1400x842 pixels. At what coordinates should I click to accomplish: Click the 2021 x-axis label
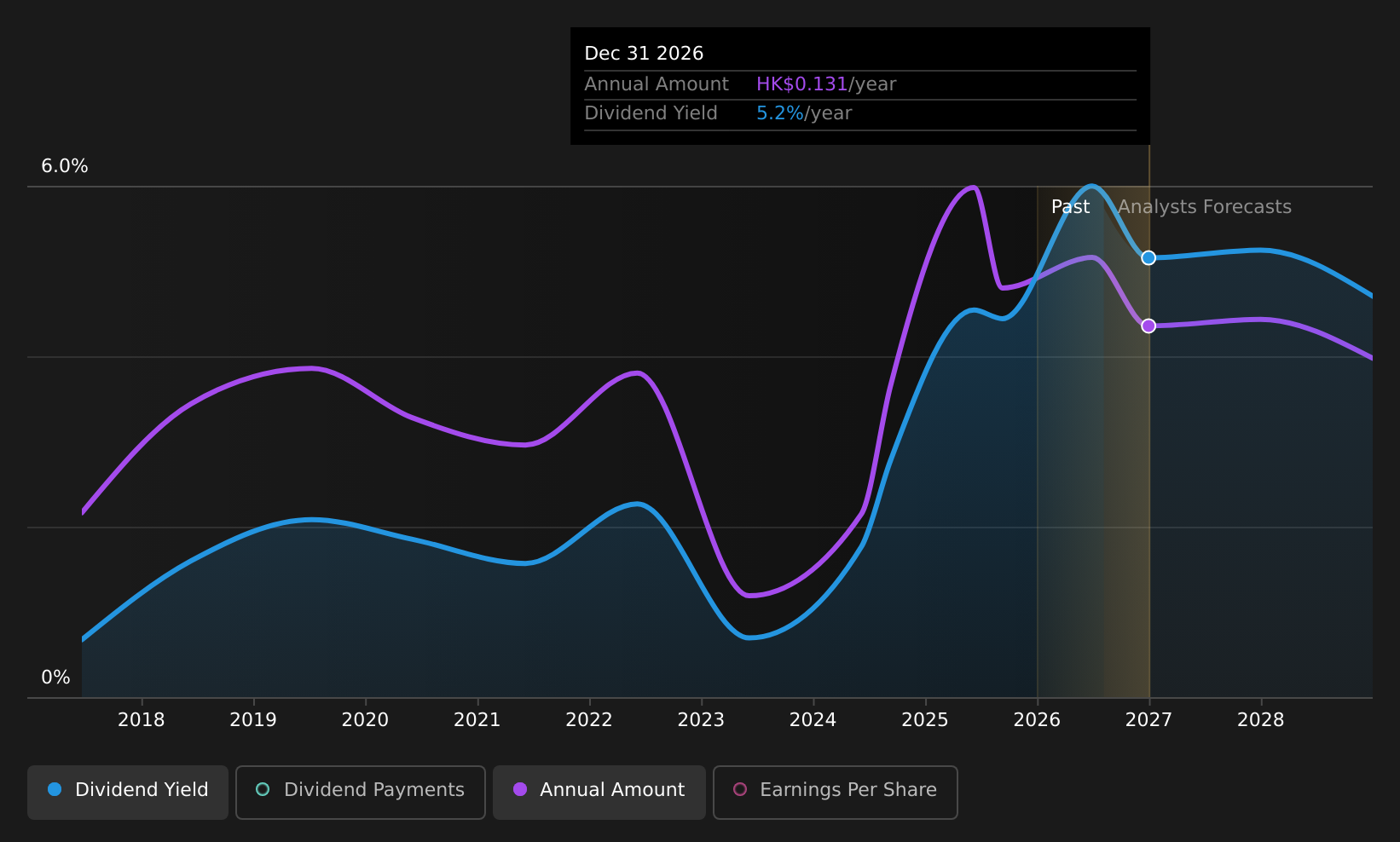[x=477, y=720]
